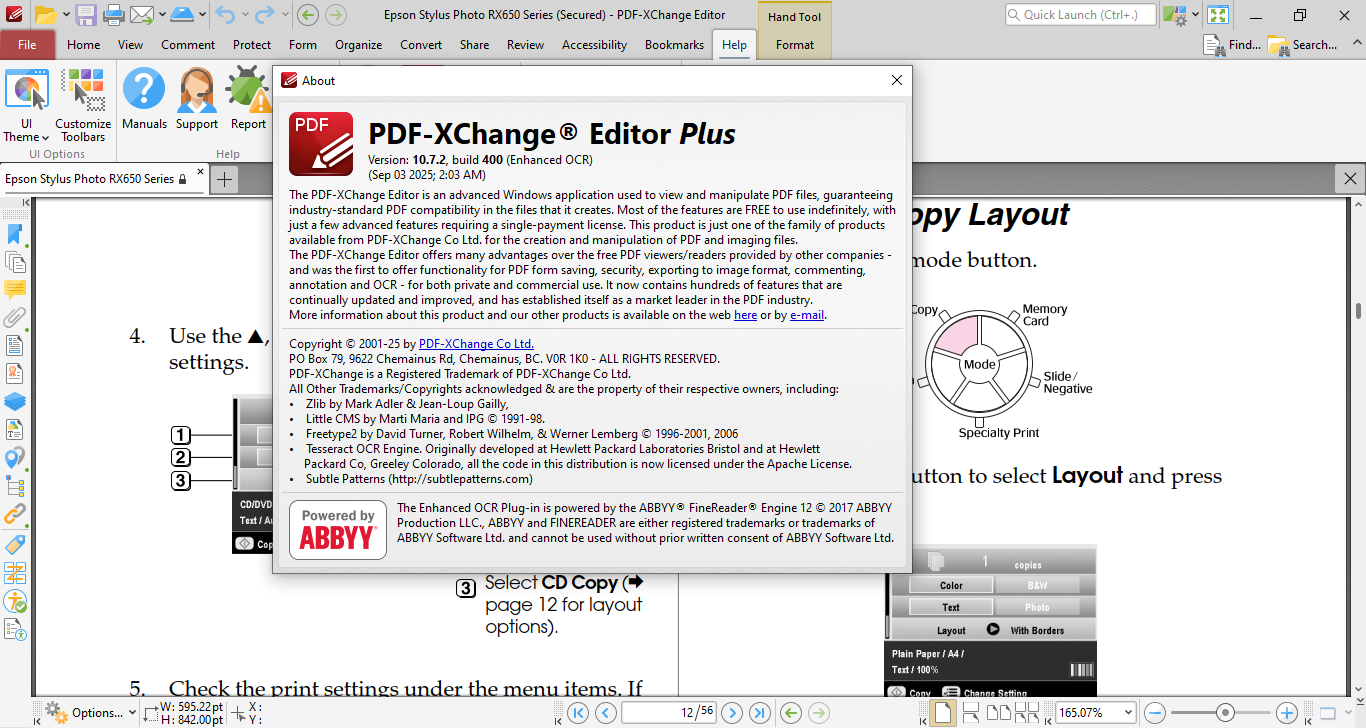
Task: Open the File menu
Action: (28, 44)
